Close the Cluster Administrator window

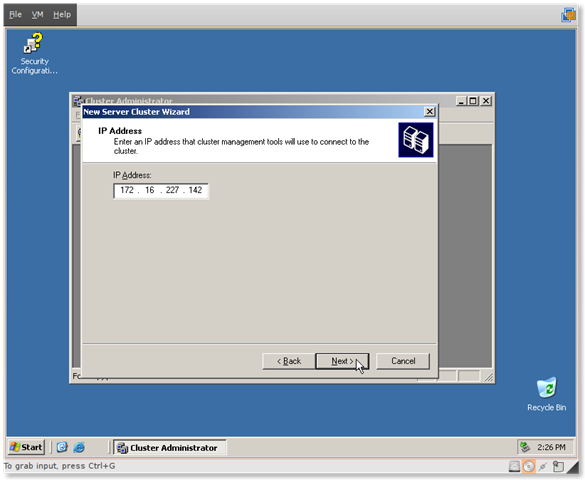[x=486, y=101]
